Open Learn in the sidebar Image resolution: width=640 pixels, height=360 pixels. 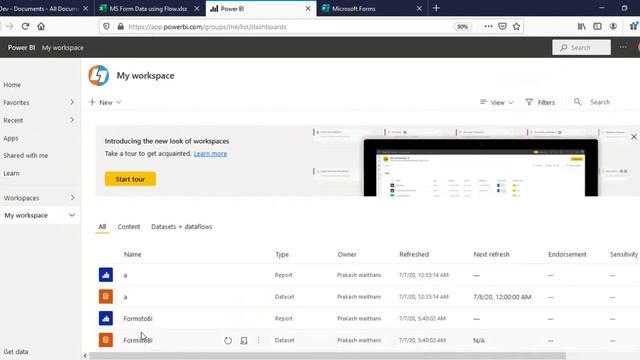(11, 173)
